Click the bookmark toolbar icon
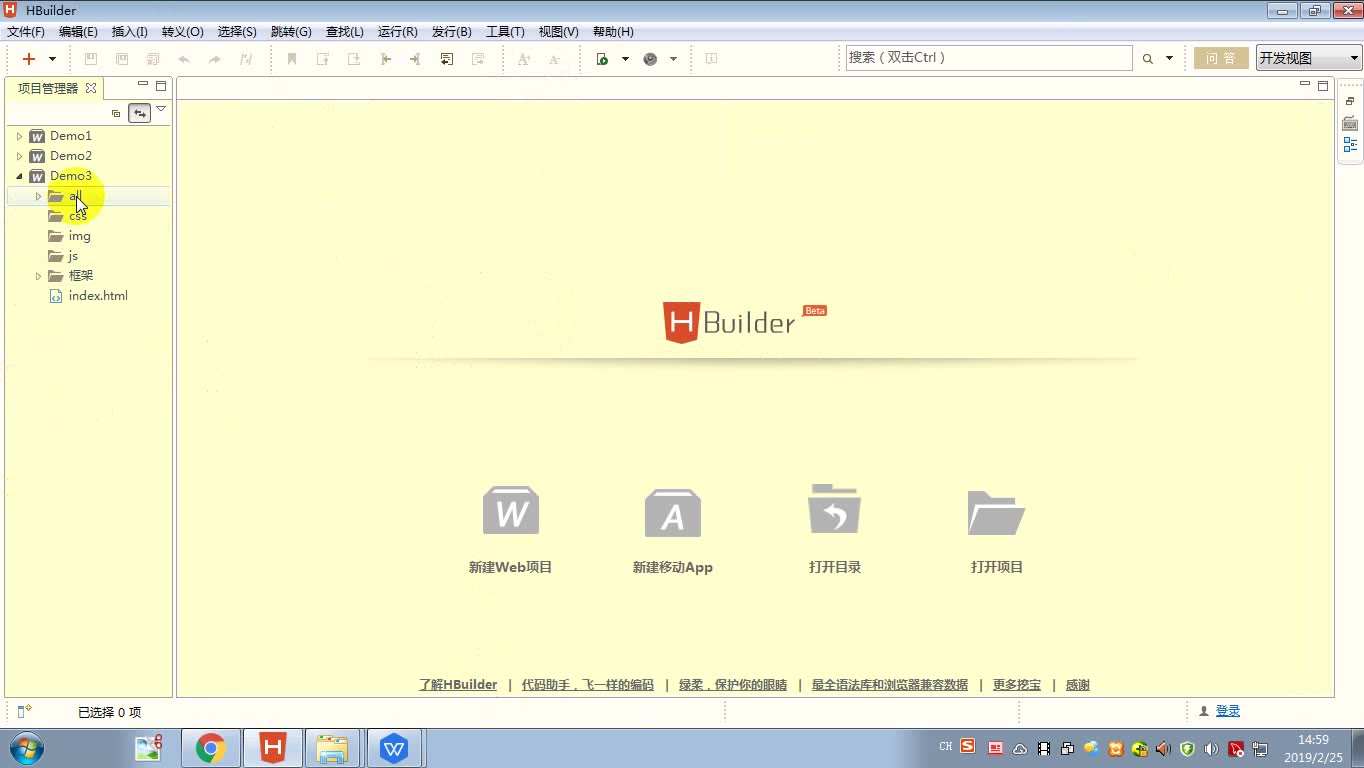 click(292, 59)
